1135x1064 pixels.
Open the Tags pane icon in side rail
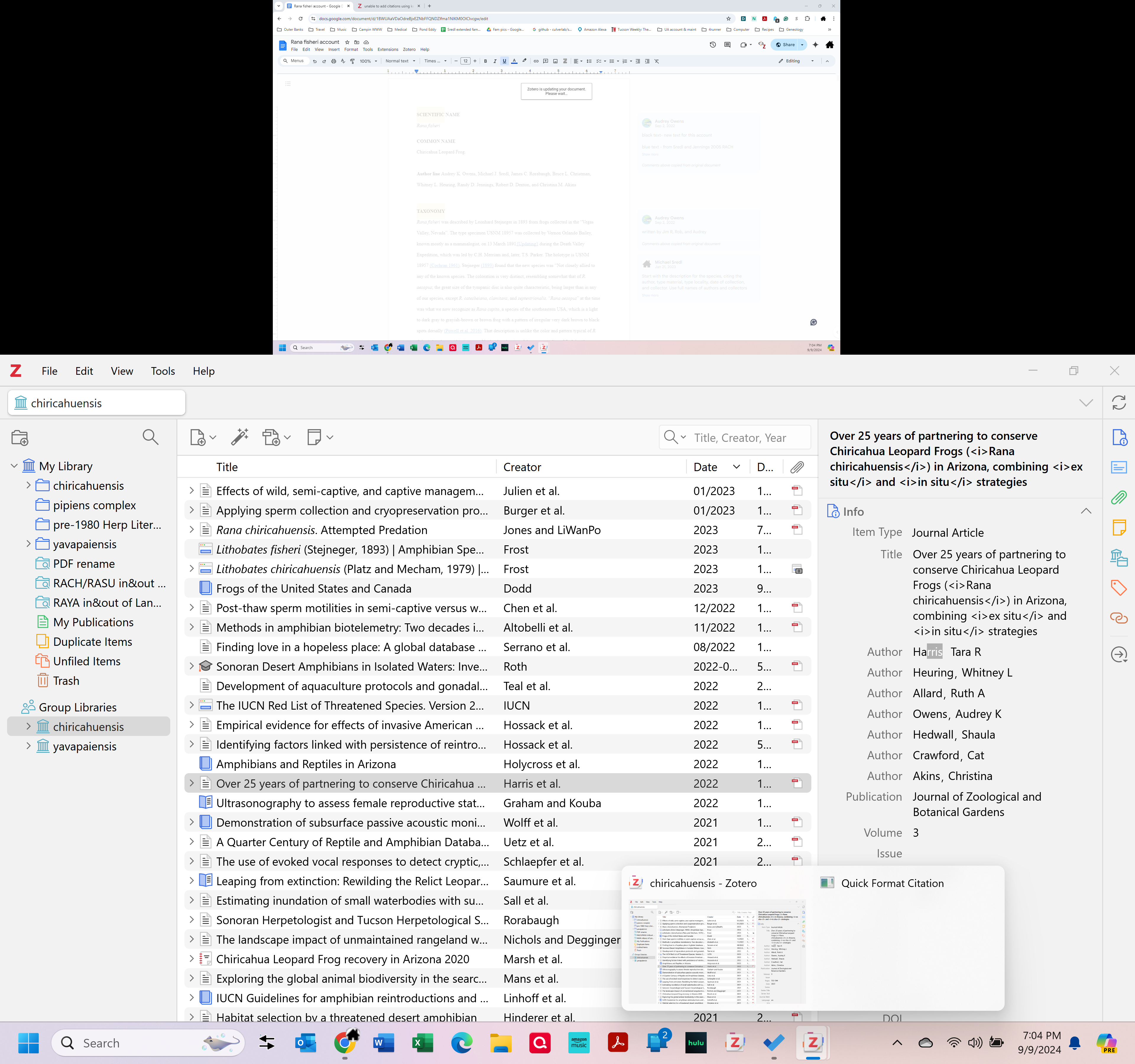pyautogui.click(x=1118, y=587)
